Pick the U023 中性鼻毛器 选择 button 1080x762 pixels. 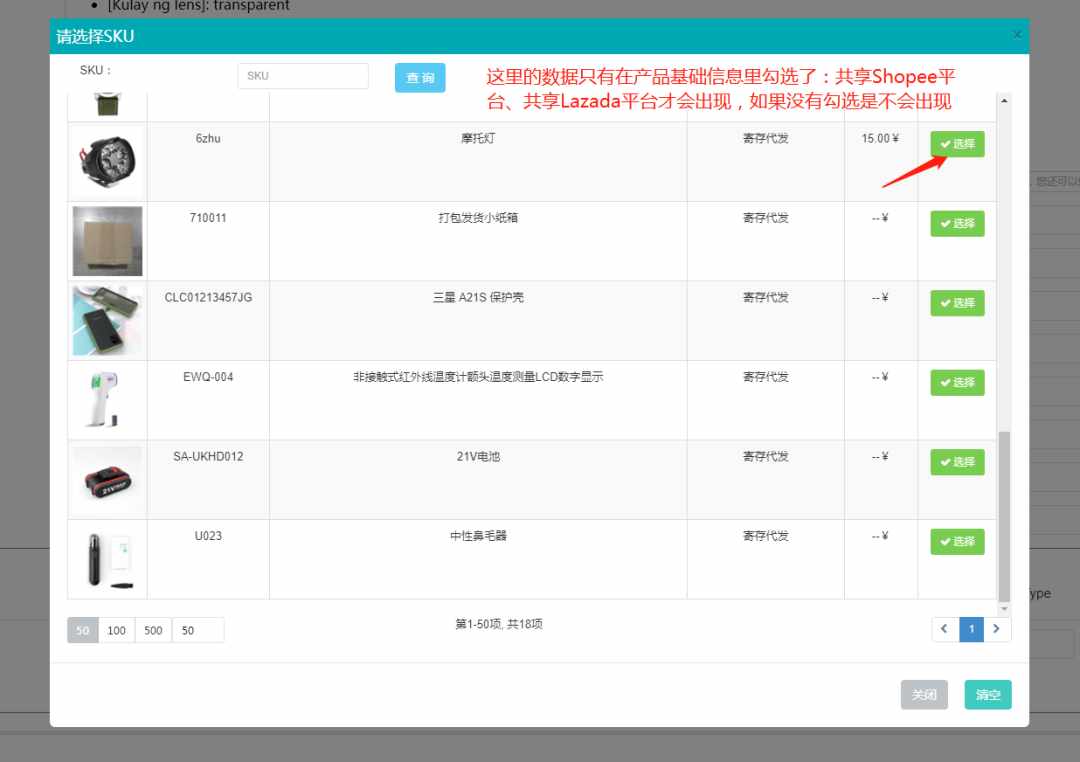tap(957, 542)
